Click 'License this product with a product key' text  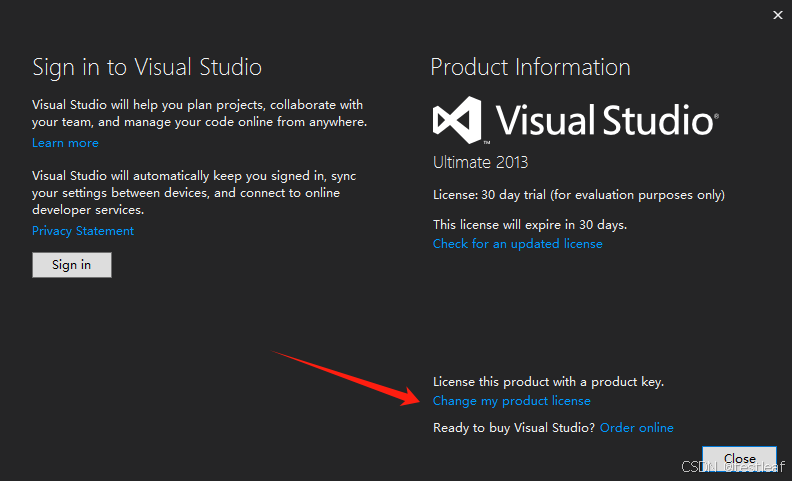548,381
